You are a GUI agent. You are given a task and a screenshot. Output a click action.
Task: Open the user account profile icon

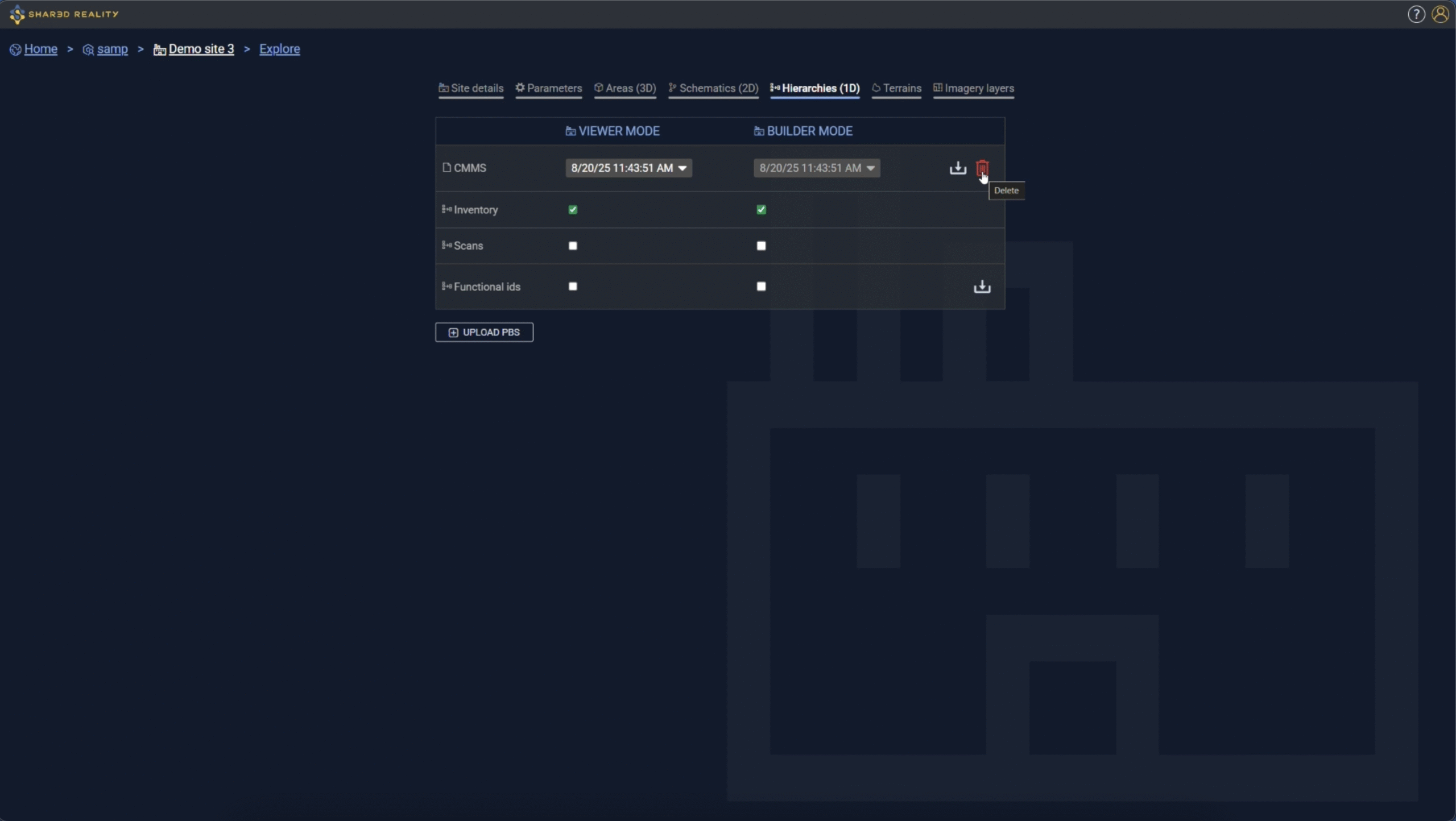[1440, 14]
